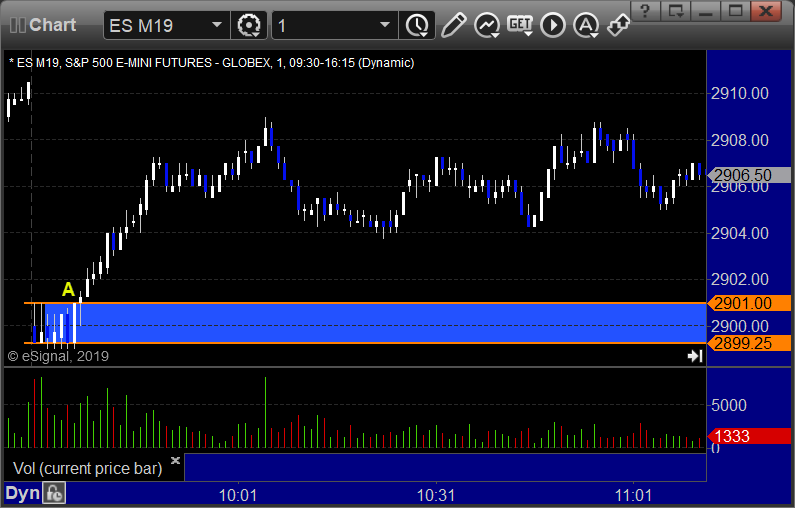The width and height of the screenshot is (795, 508).
Task: Click the play replay button icon
Action: [x=553, y=25]
